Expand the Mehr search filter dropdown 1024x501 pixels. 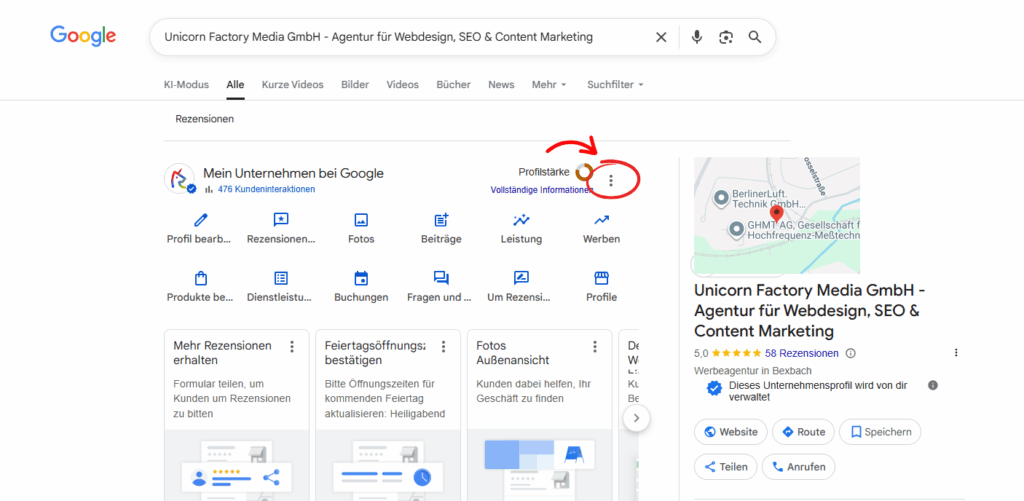(549, 85)
